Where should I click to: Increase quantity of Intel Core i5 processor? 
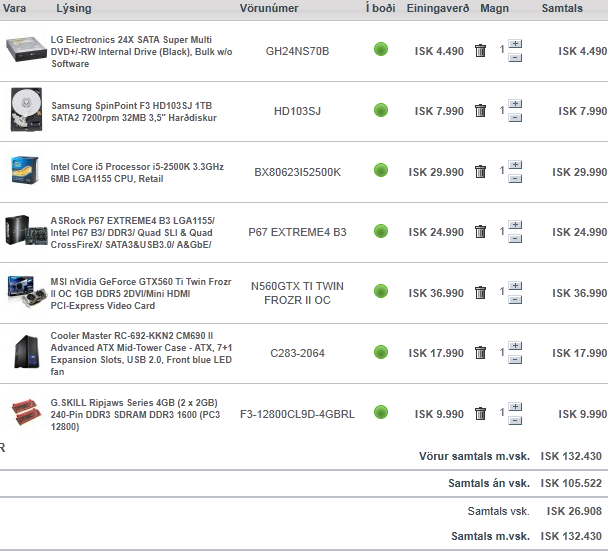coord(515,165)
